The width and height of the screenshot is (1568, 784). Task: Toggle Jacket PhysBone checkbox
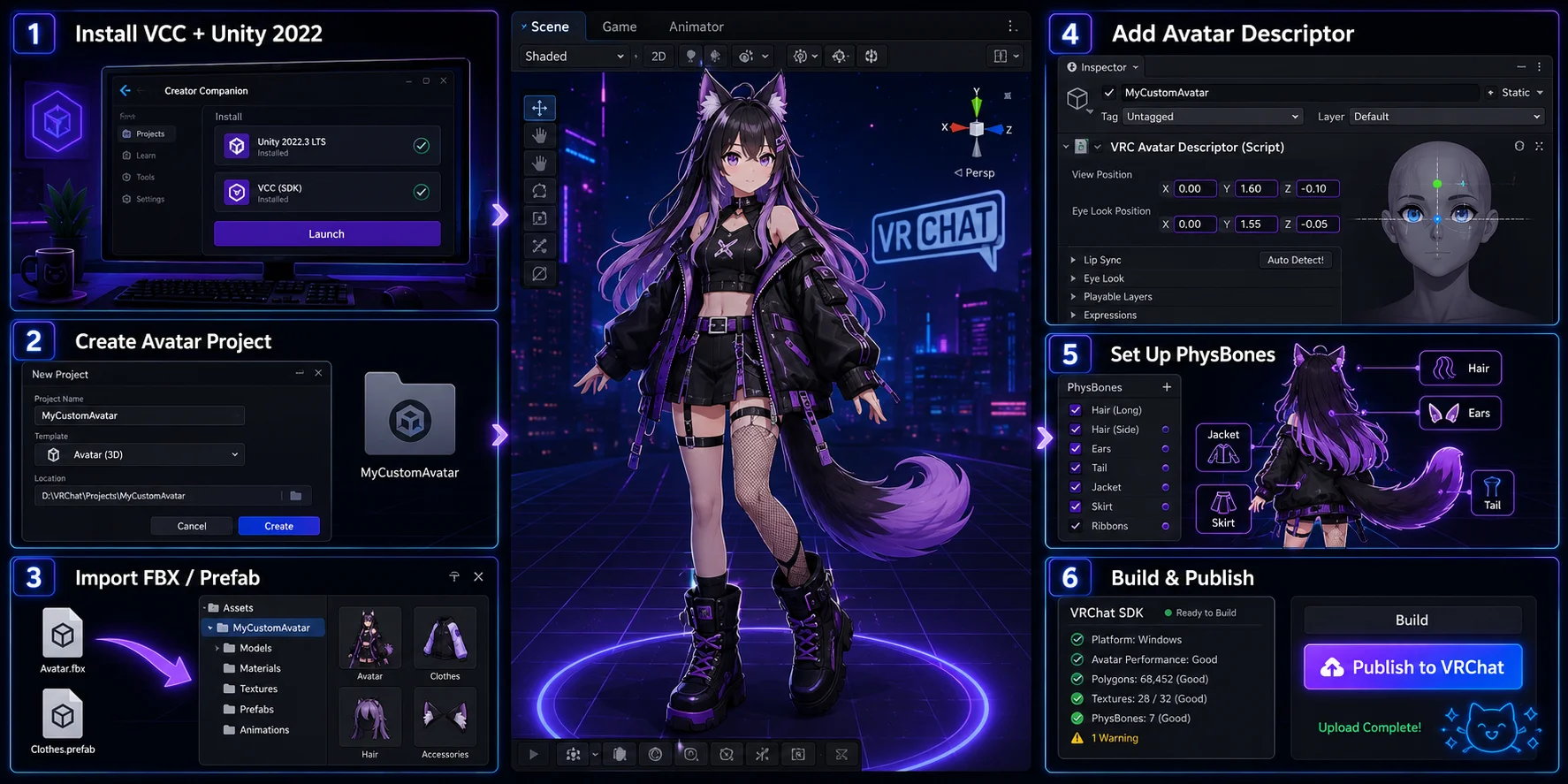[x=1076, y=487]
